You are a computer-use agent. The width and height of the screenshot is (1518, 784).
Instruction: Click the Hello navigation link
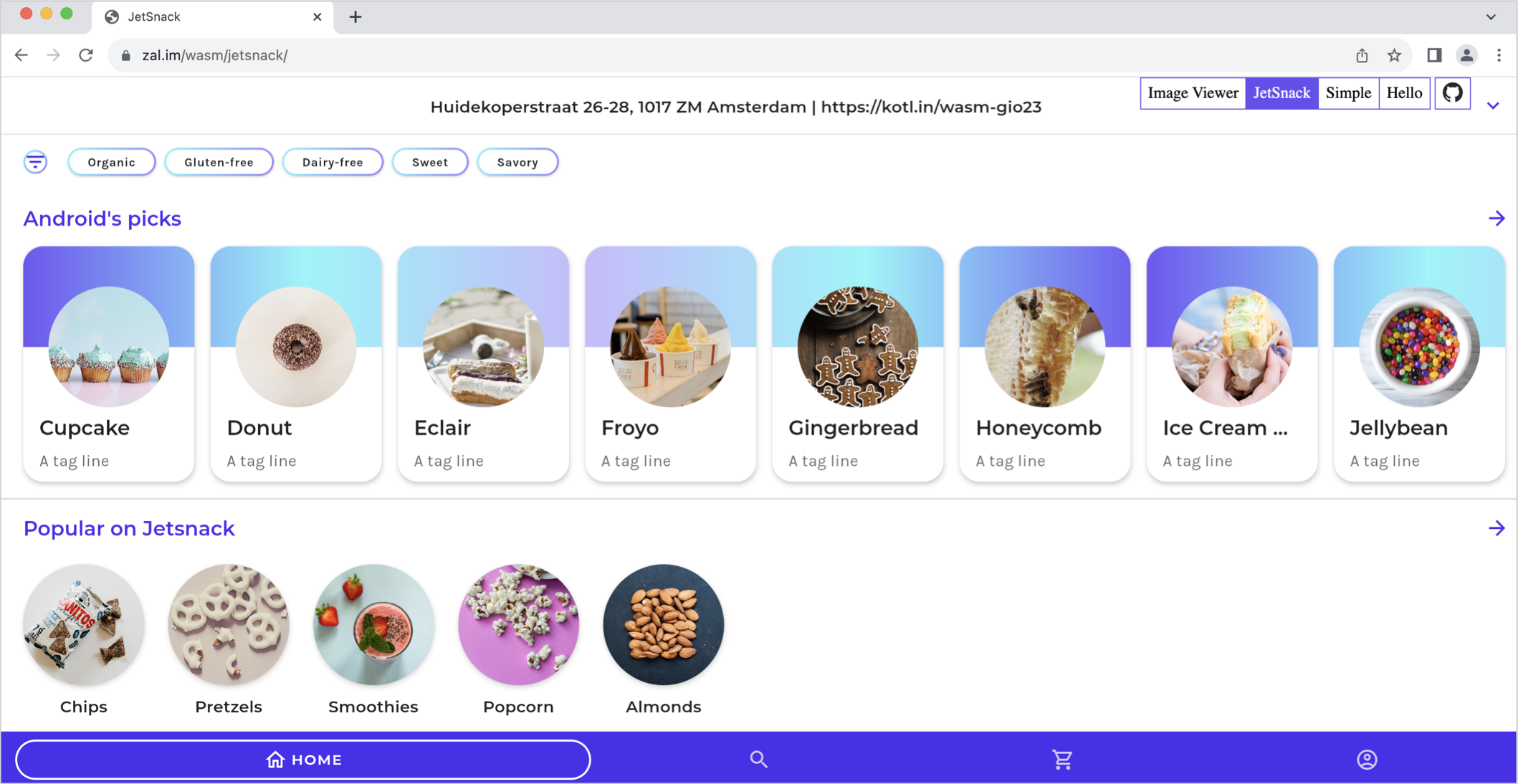(x=1405, y=92)
